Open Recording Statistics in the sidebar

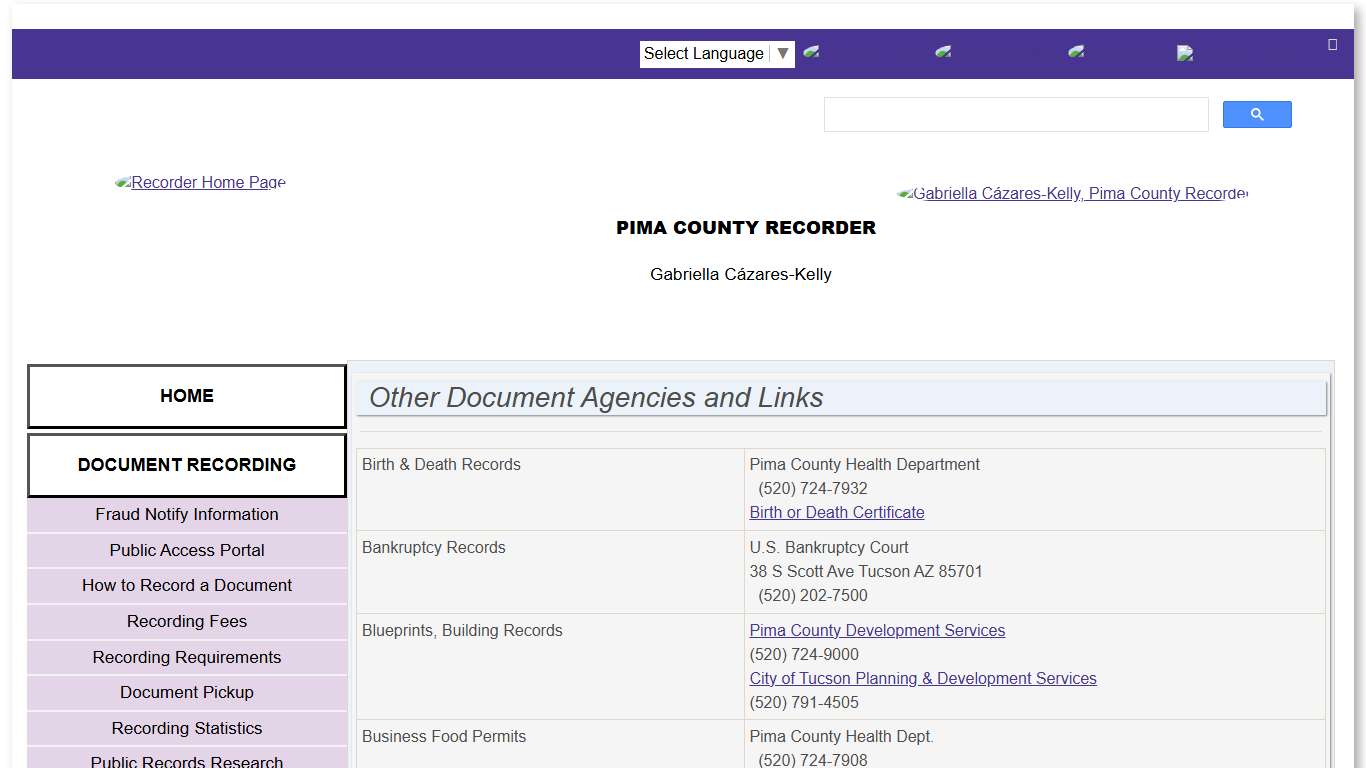click(186, 728)
